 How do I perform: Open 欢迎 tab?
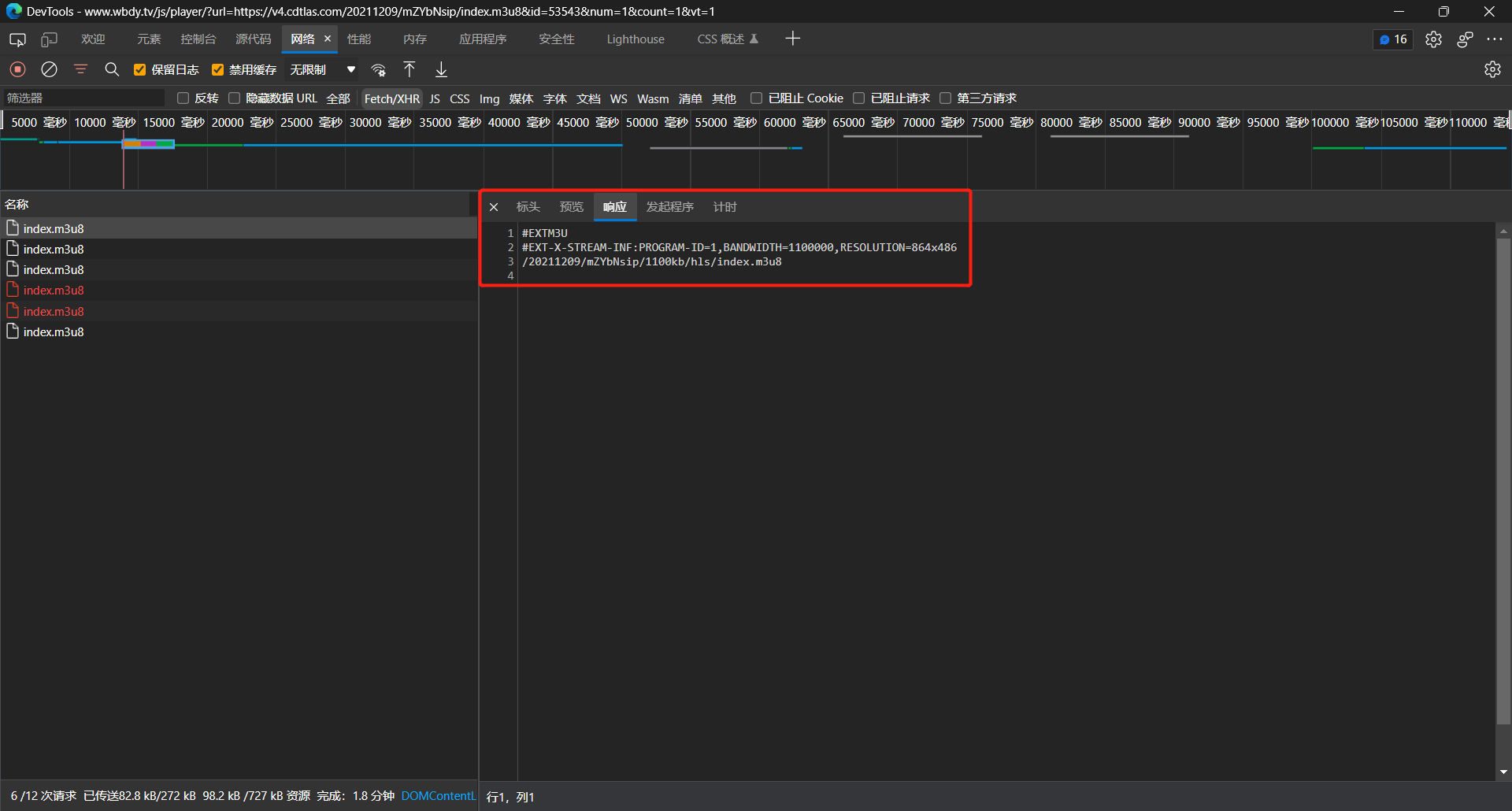[x=93, y=39]
